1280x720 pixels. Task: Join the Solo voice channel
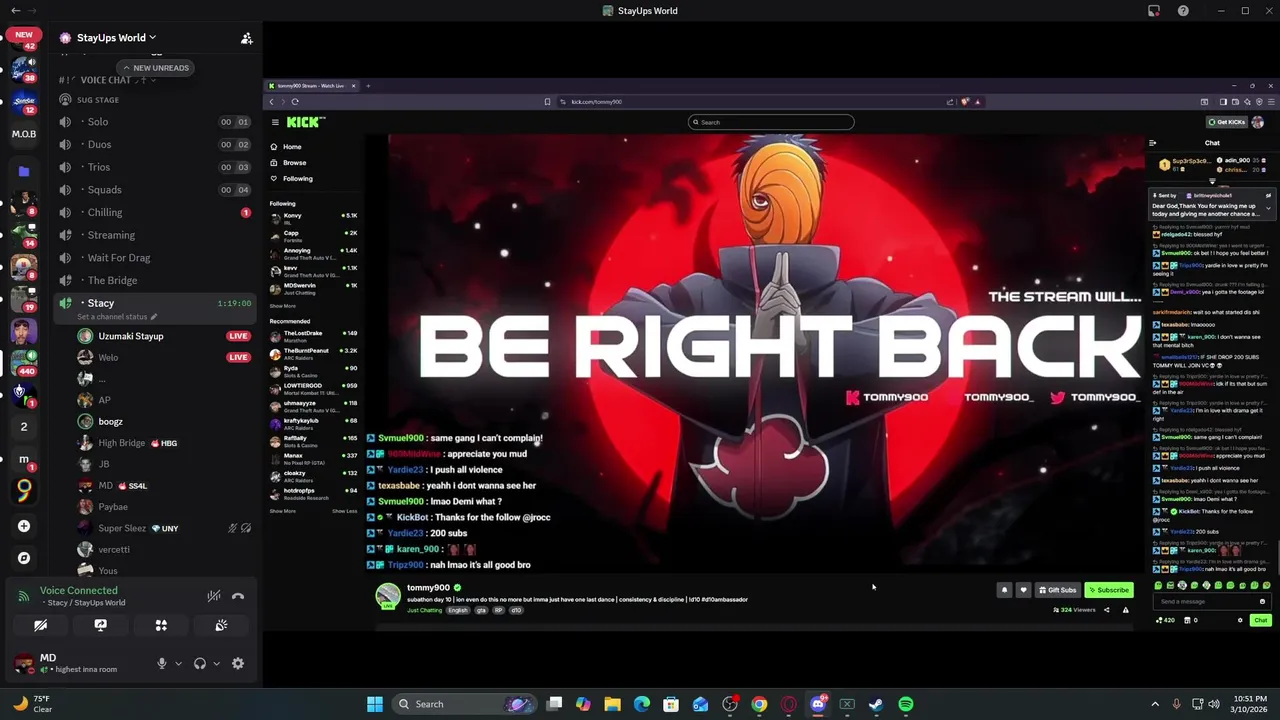point(155,122)
